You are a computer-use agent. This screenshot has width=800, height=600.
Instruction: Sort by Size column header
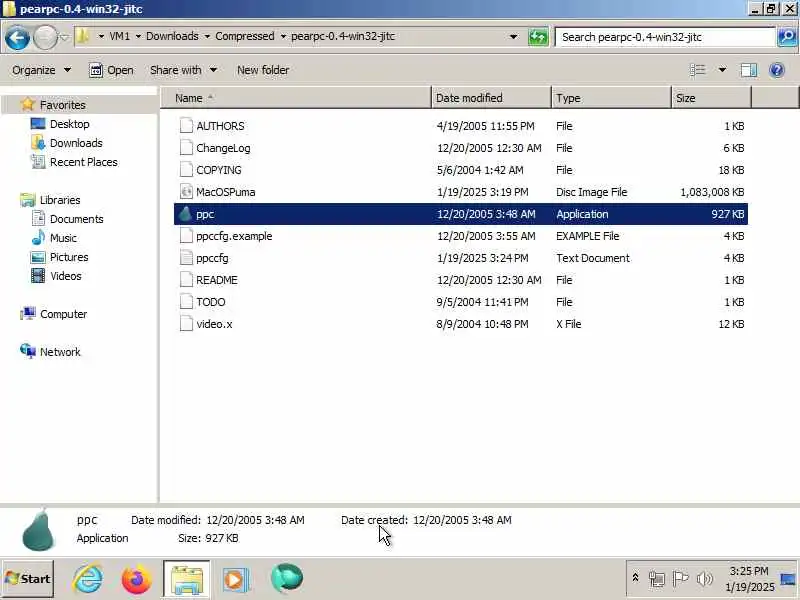[x=711, y=98]
